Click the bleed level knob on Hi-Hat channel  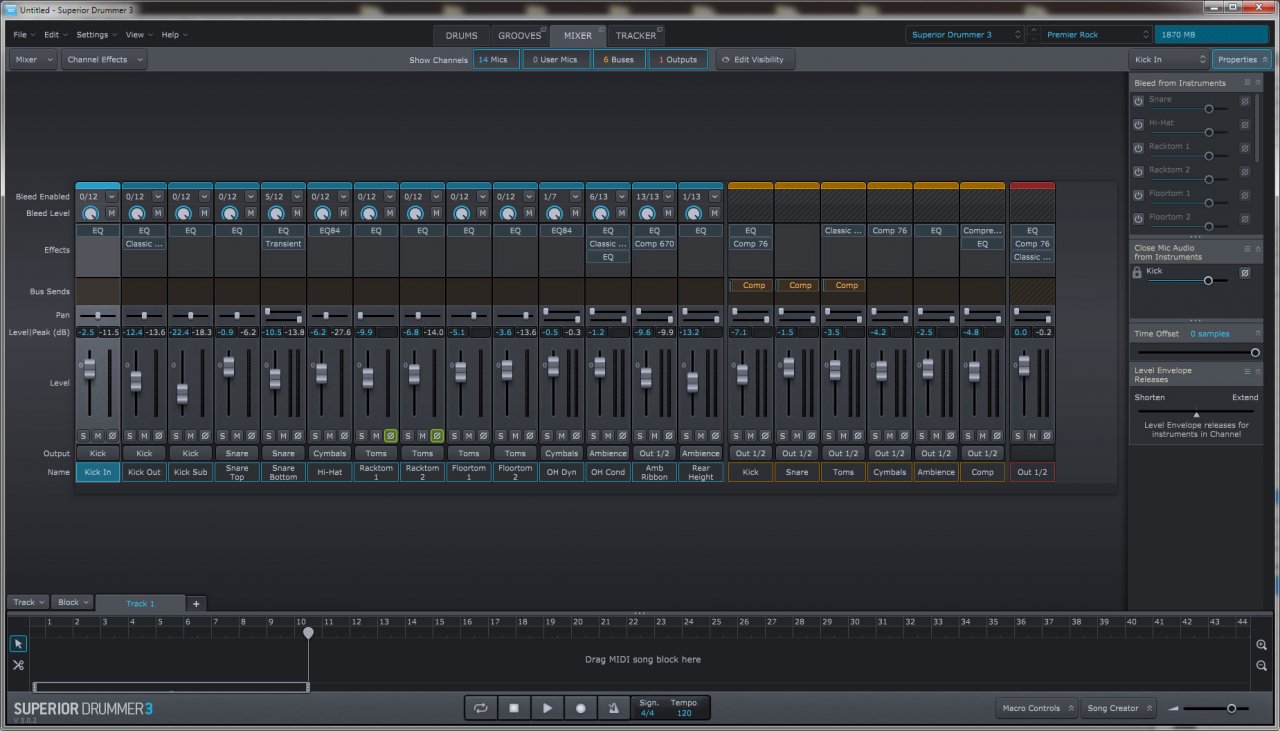coord(322,213)
